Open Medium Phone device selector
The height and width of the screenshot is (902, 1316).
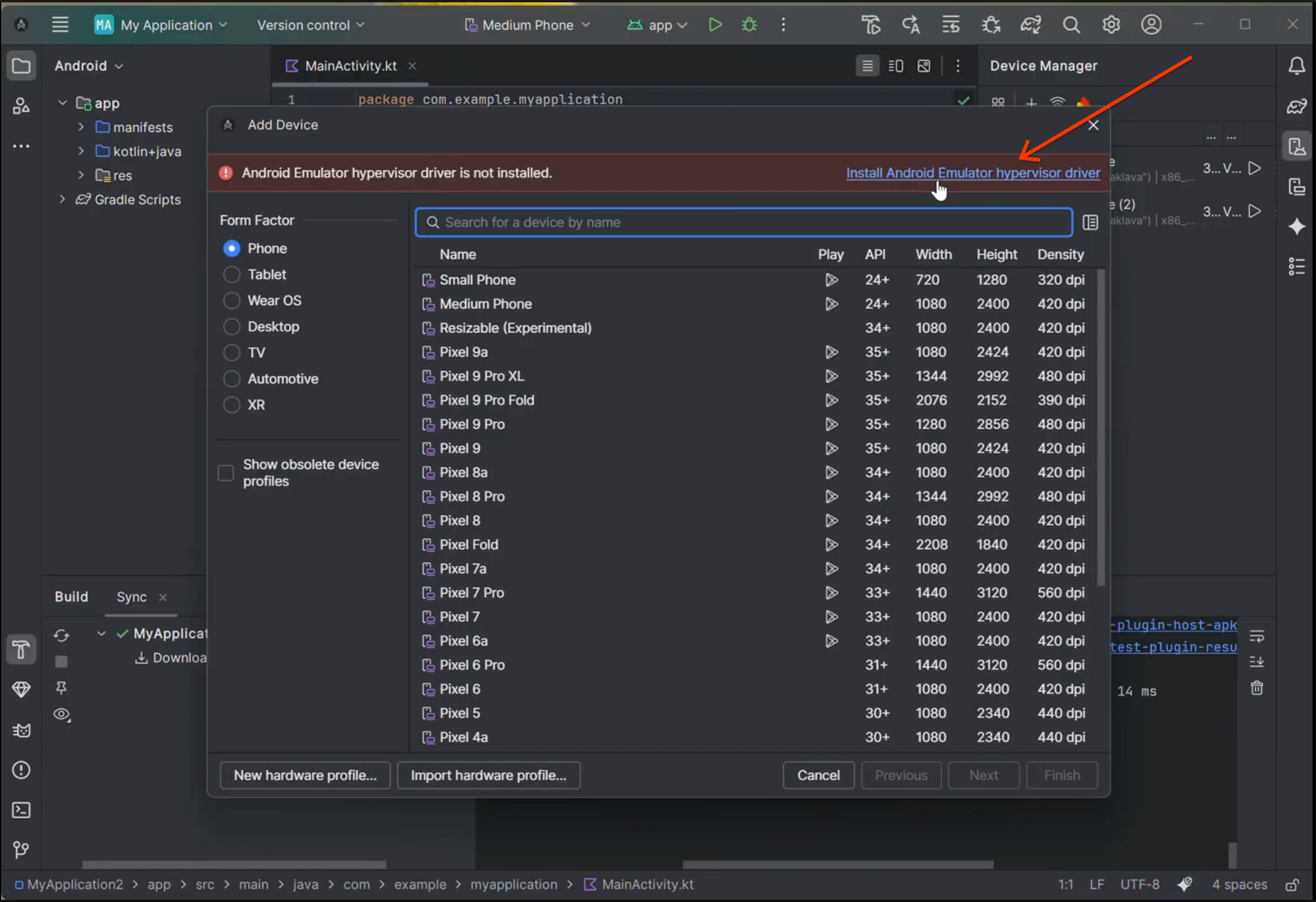pyautogui.click(x=527, y=25)
